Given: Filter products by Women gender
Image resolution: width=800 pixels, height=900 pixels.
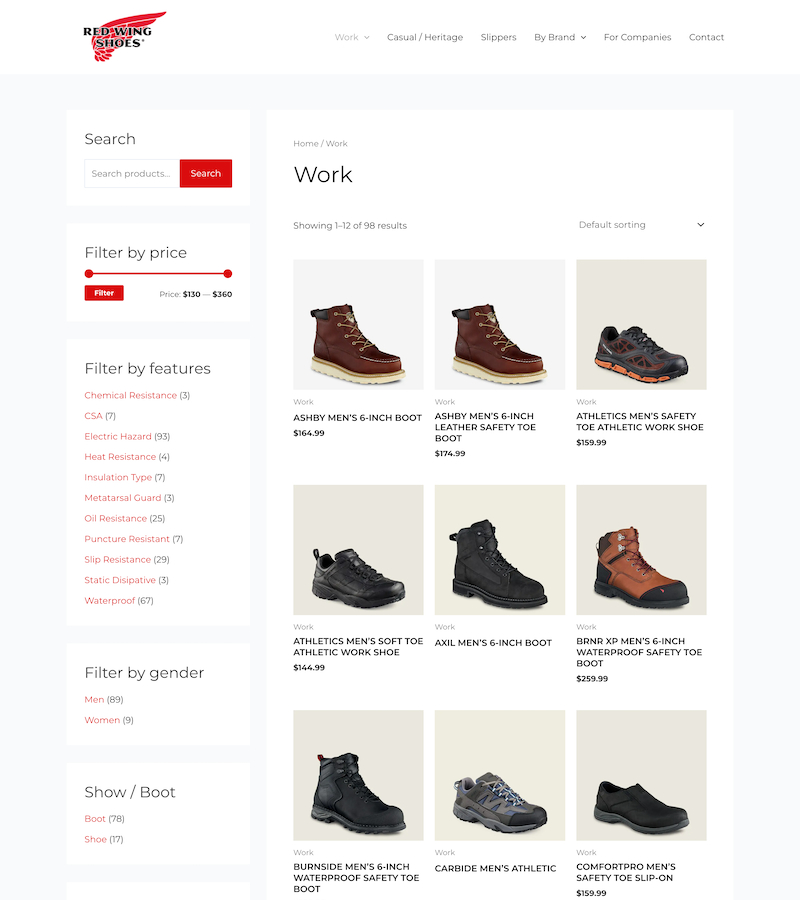Looking at the screenshot, I should click(x=102, y=720).
